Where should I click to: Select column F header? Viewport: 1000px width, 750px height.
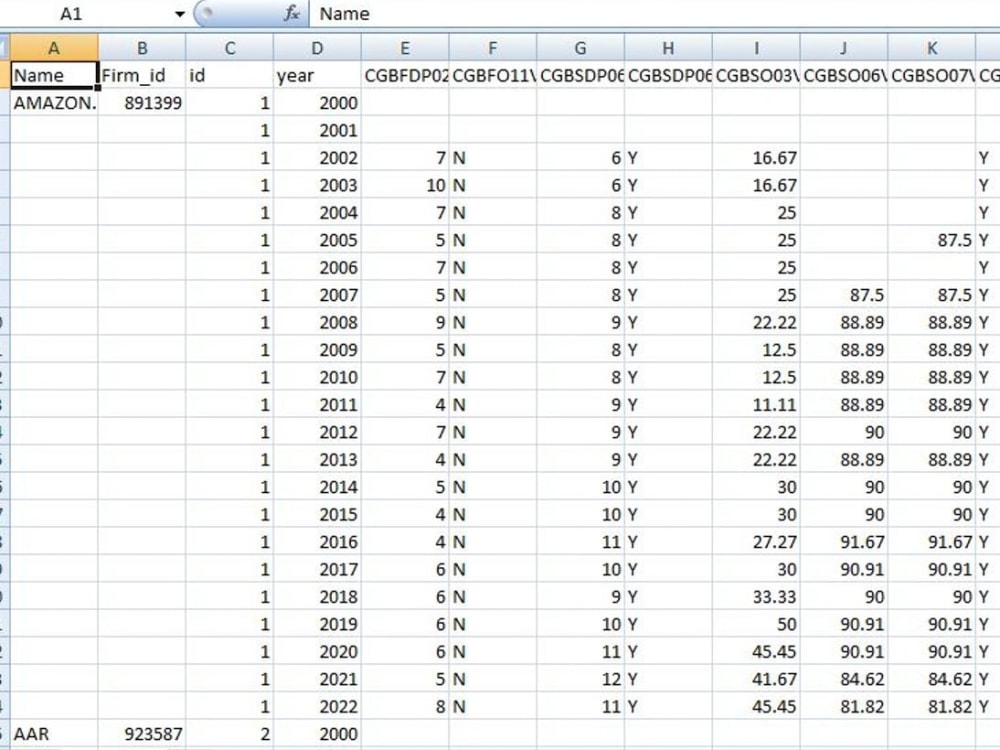[493, 48]
